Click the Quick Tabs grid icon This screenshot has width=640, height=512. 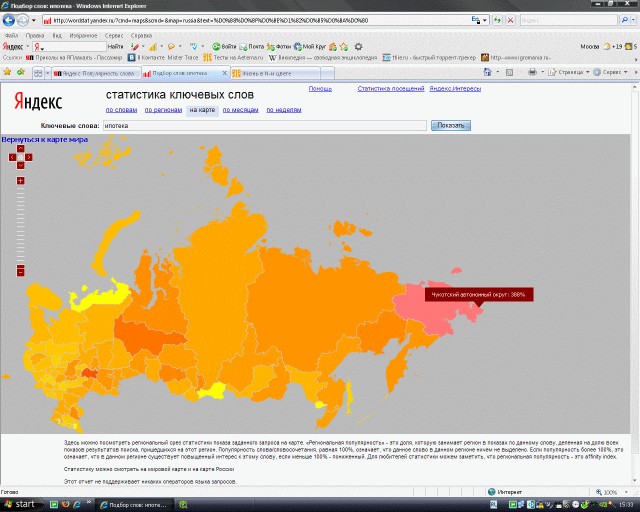tap(38, 73)
